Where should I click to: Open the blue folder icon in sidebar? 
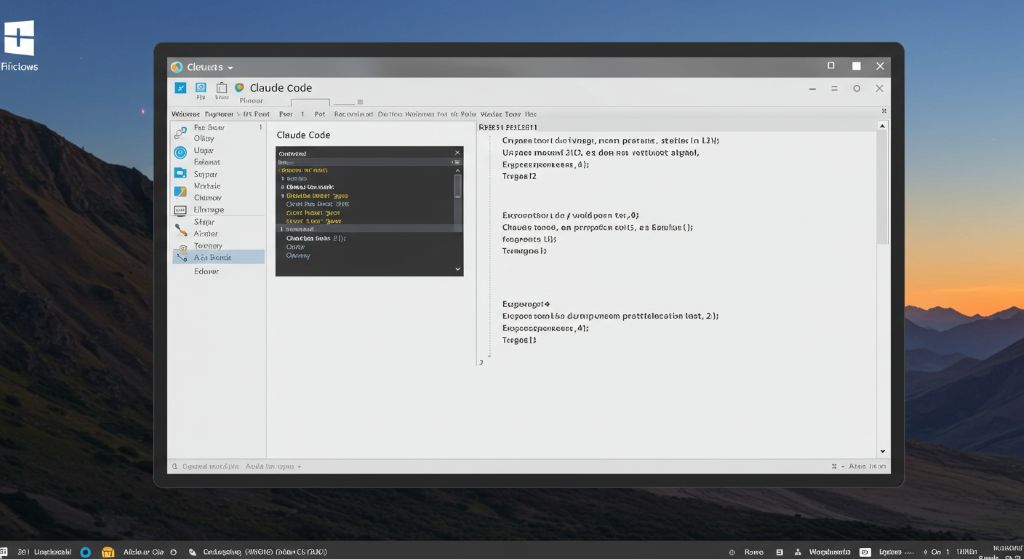(181, 191)
